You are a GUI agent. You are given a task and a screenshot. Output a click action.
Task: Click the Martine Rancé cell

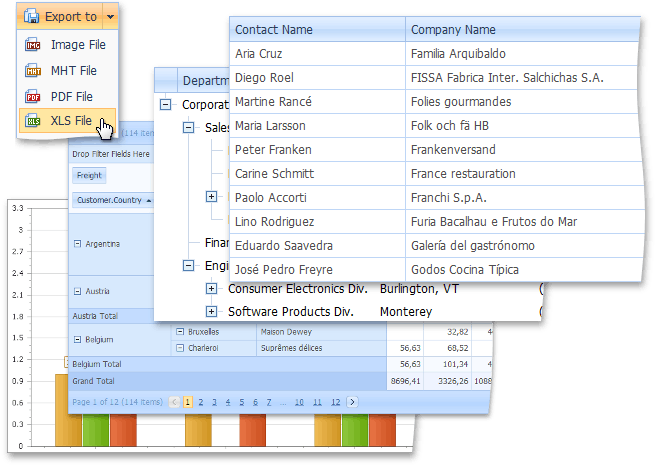click(318, 102)
